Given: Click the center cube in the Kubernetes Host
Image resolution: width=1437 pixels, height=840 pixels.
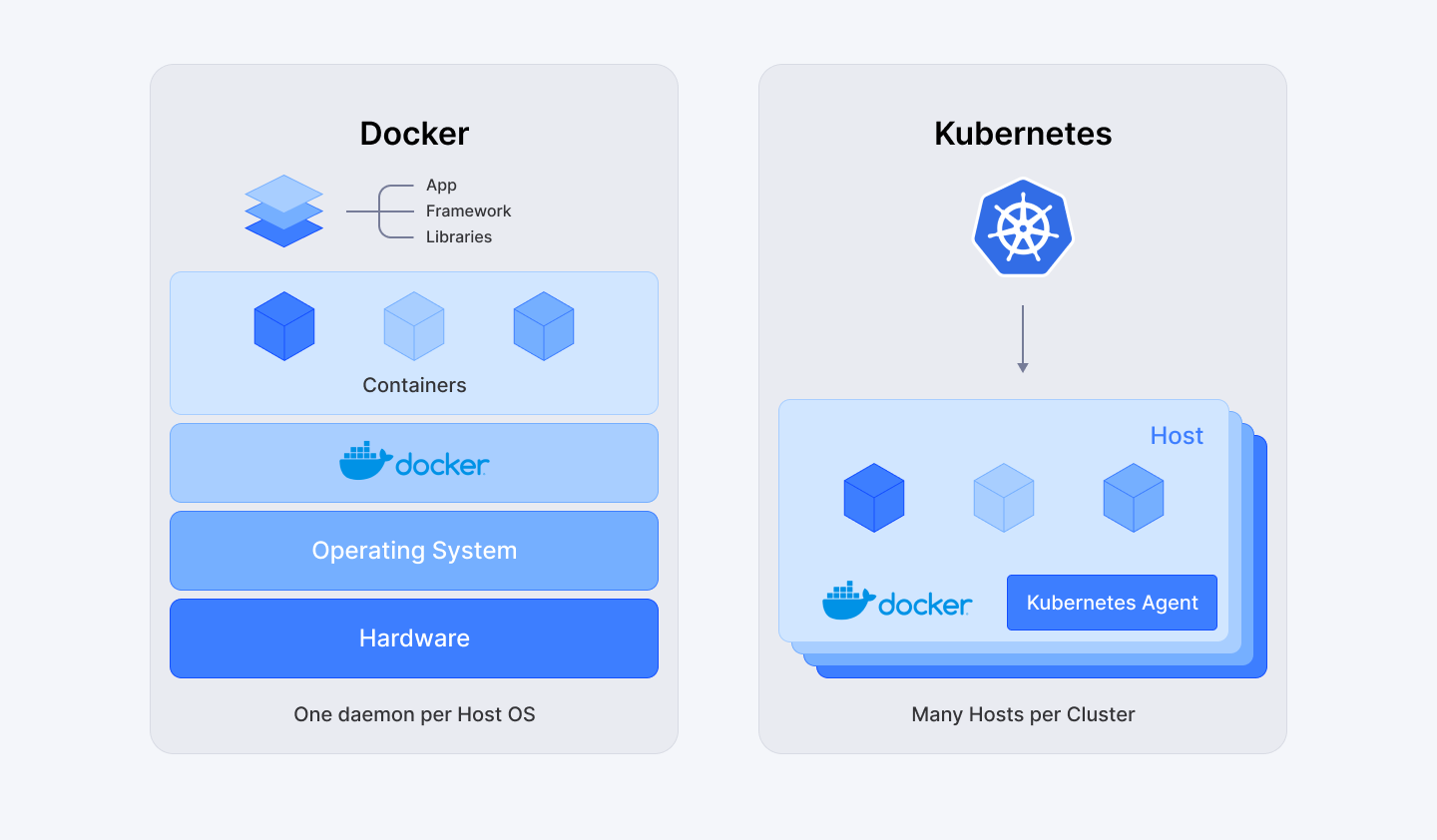Looking at the screenshot, I should pos(1004,498).
